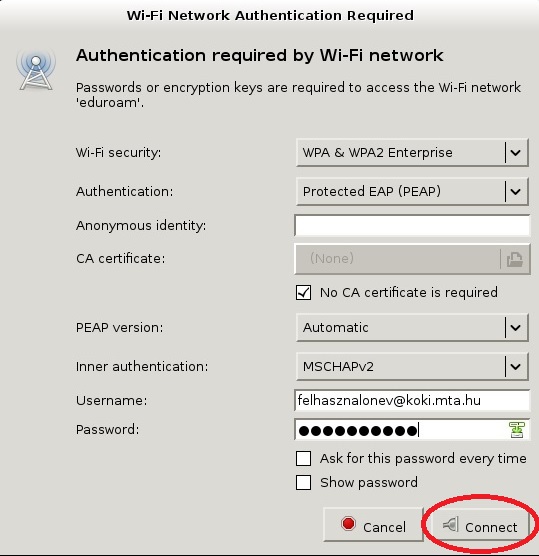Focus the Anonymous identity text field
Viewport: 539px width, 556px height.
click(x=412, y=226)
